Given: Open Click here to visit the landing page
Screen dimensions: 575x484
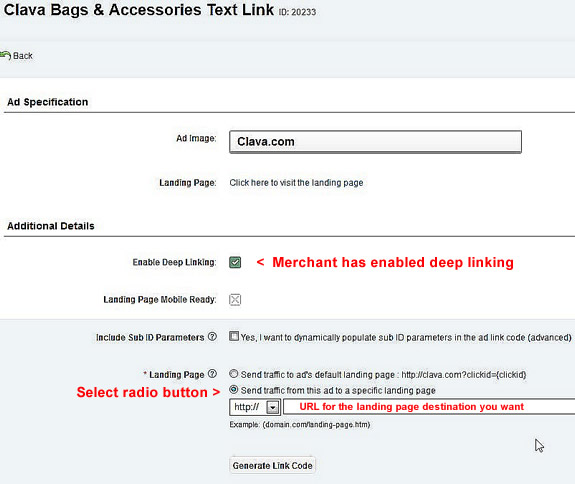Looking at the screenshot, I should (x=296, y=183).
